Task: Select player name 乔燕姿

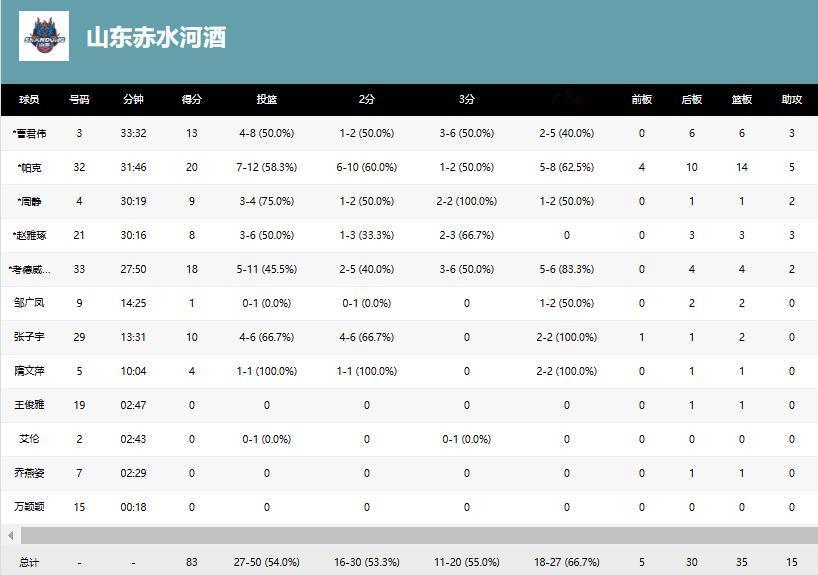Action: pos(29,473)
